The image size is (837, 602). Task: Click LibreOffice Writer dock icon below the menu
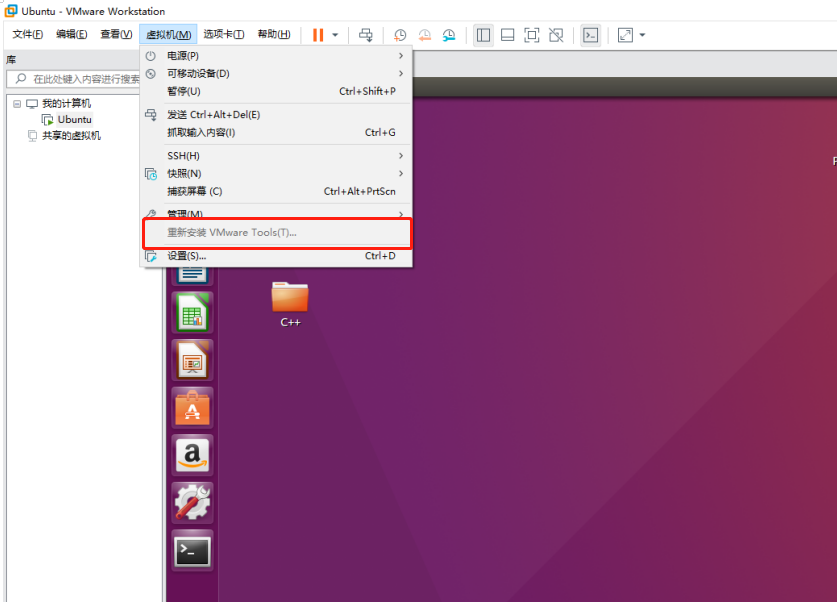pyautogui.click(x=192, y=275)
